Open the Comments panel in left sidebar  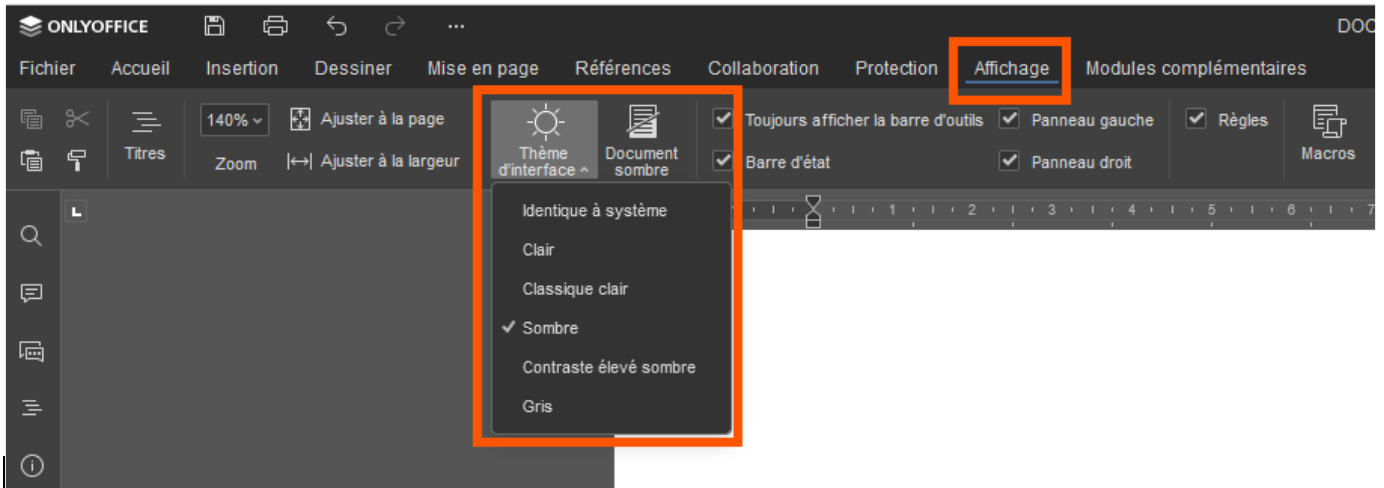[32, 293]
